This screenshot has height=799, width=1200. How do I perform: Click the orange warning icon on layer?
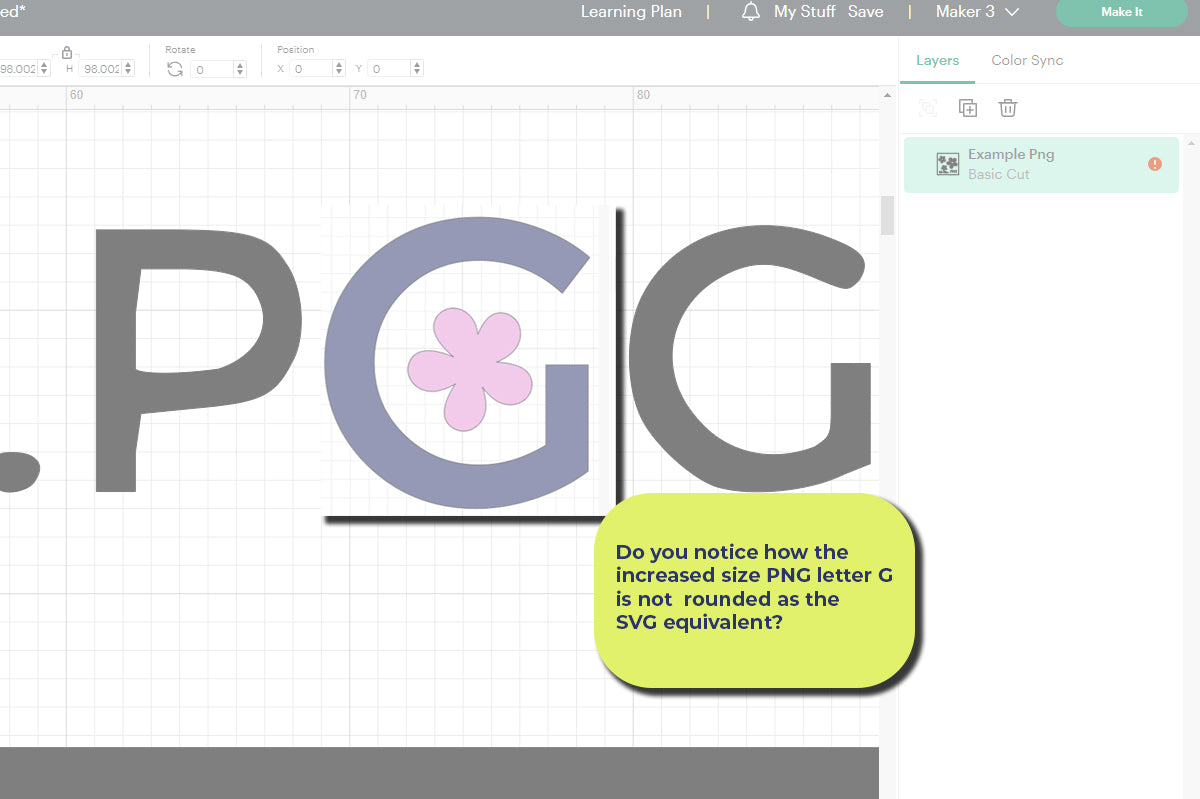point(1155,164)
